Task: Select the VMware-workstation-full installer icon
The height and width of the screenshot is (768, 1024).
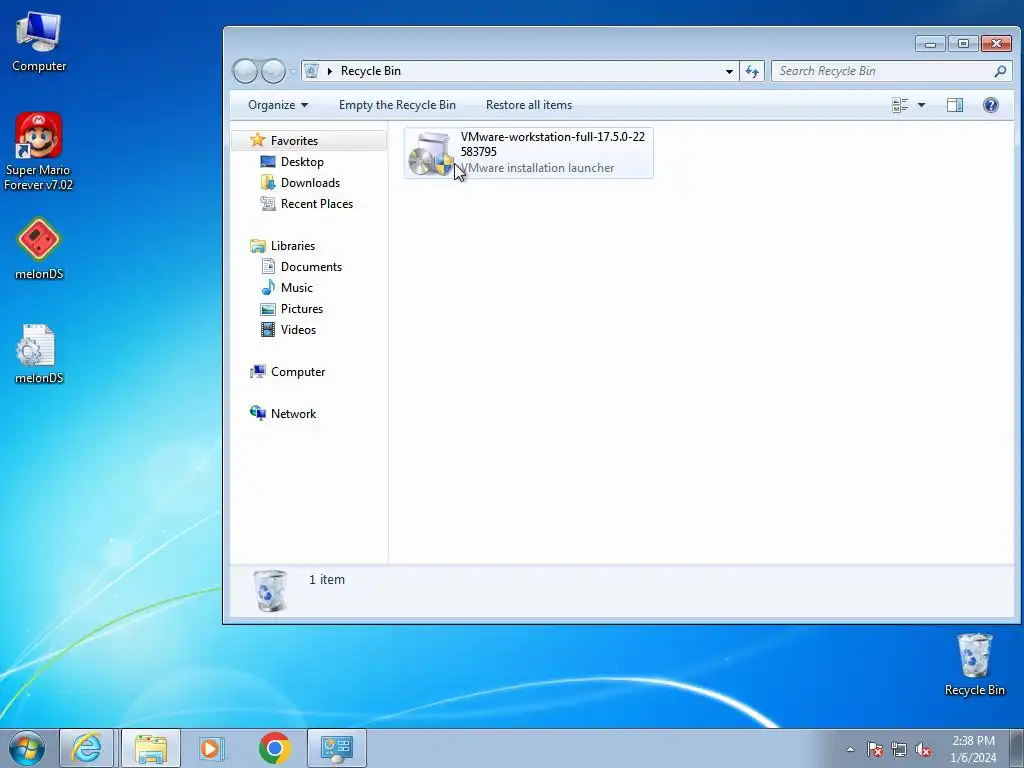Action: [430, 153]
